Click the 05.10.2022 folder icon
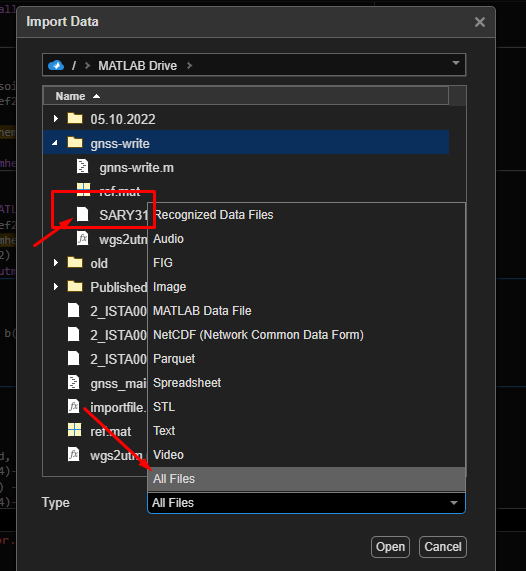 75,118
